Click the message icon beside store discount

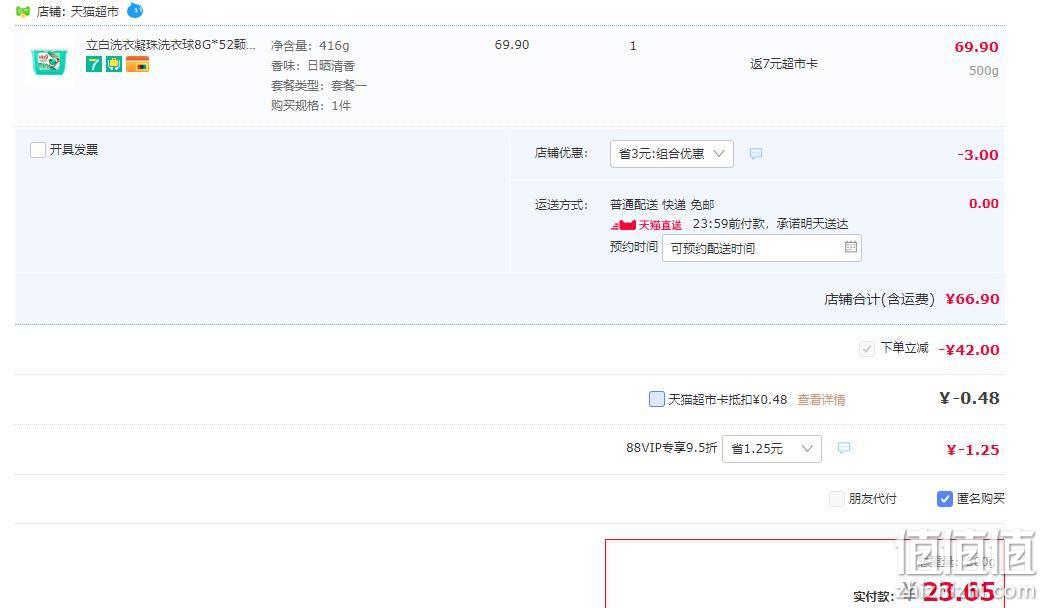756,154
